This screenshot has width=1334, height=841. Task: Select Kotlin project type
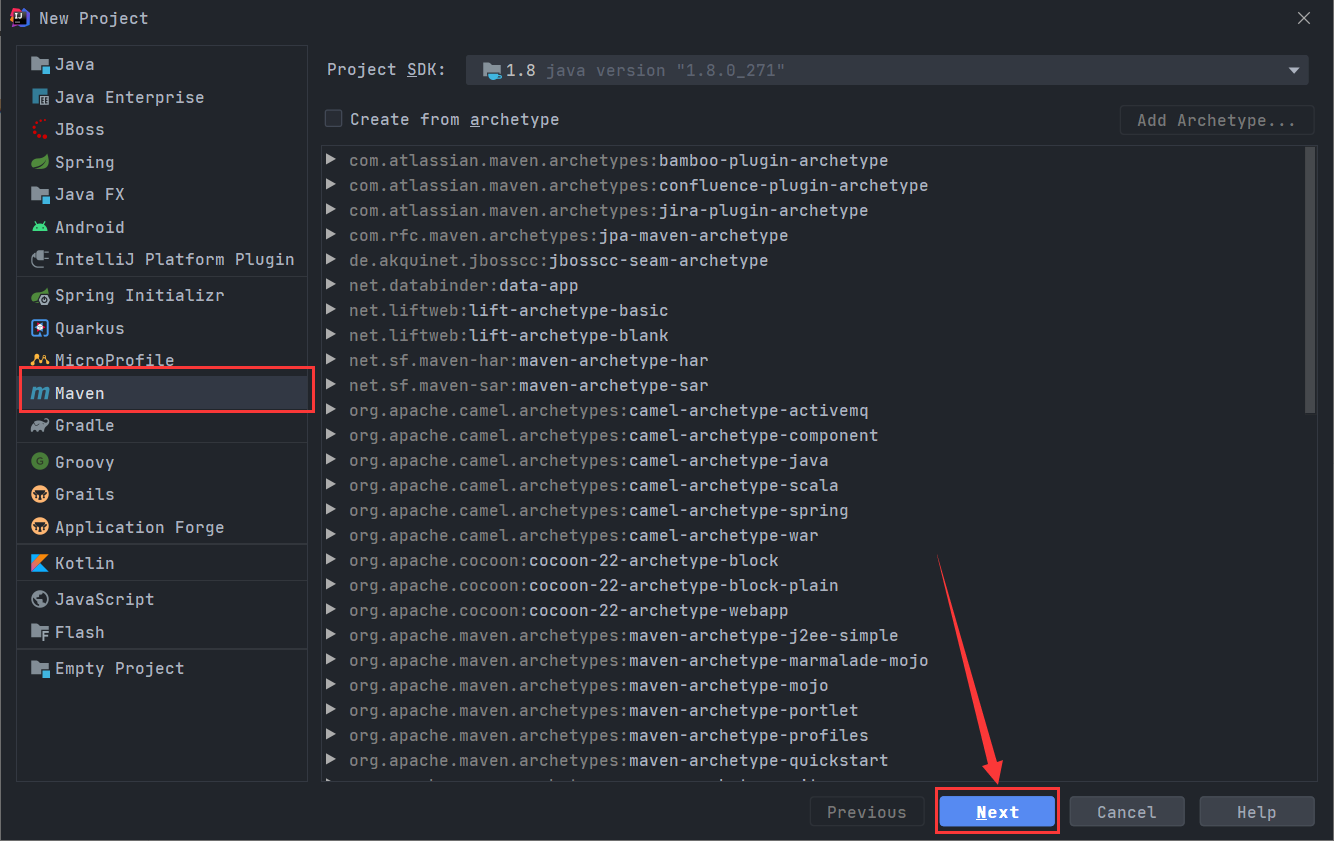(163, 563)
